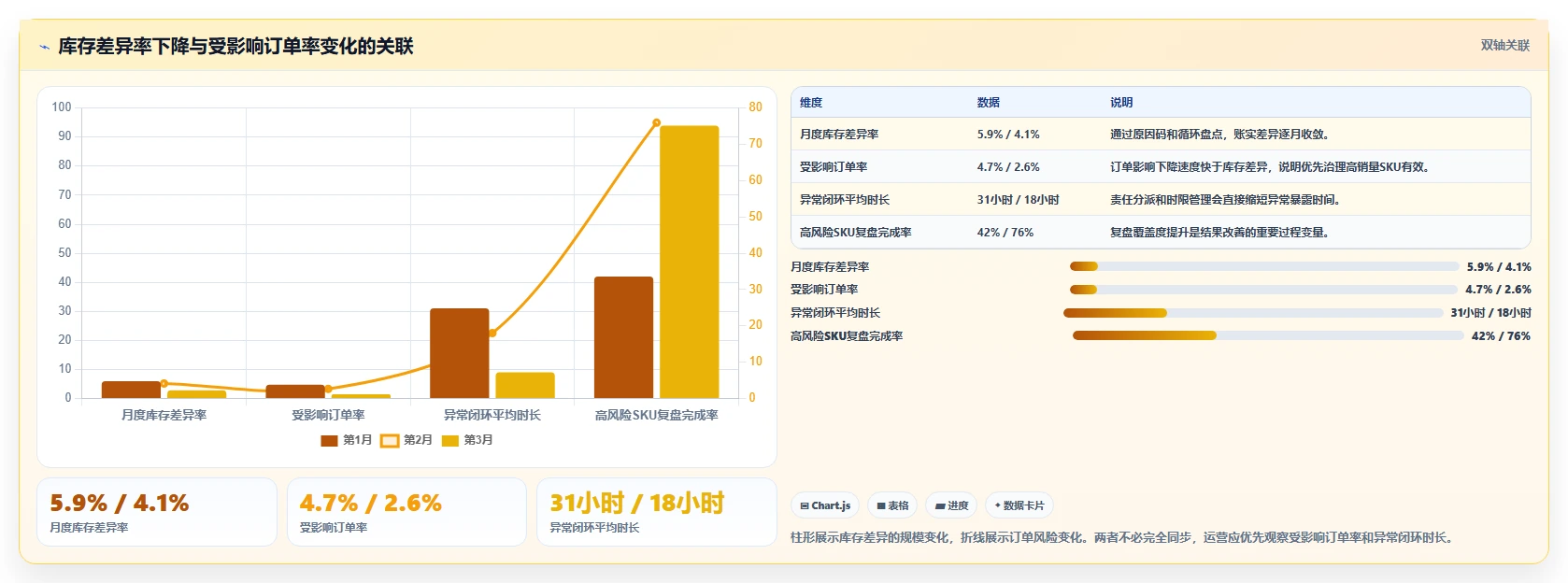Select the 进度 chip
The image size is (1568, 583).
(951, 505)
